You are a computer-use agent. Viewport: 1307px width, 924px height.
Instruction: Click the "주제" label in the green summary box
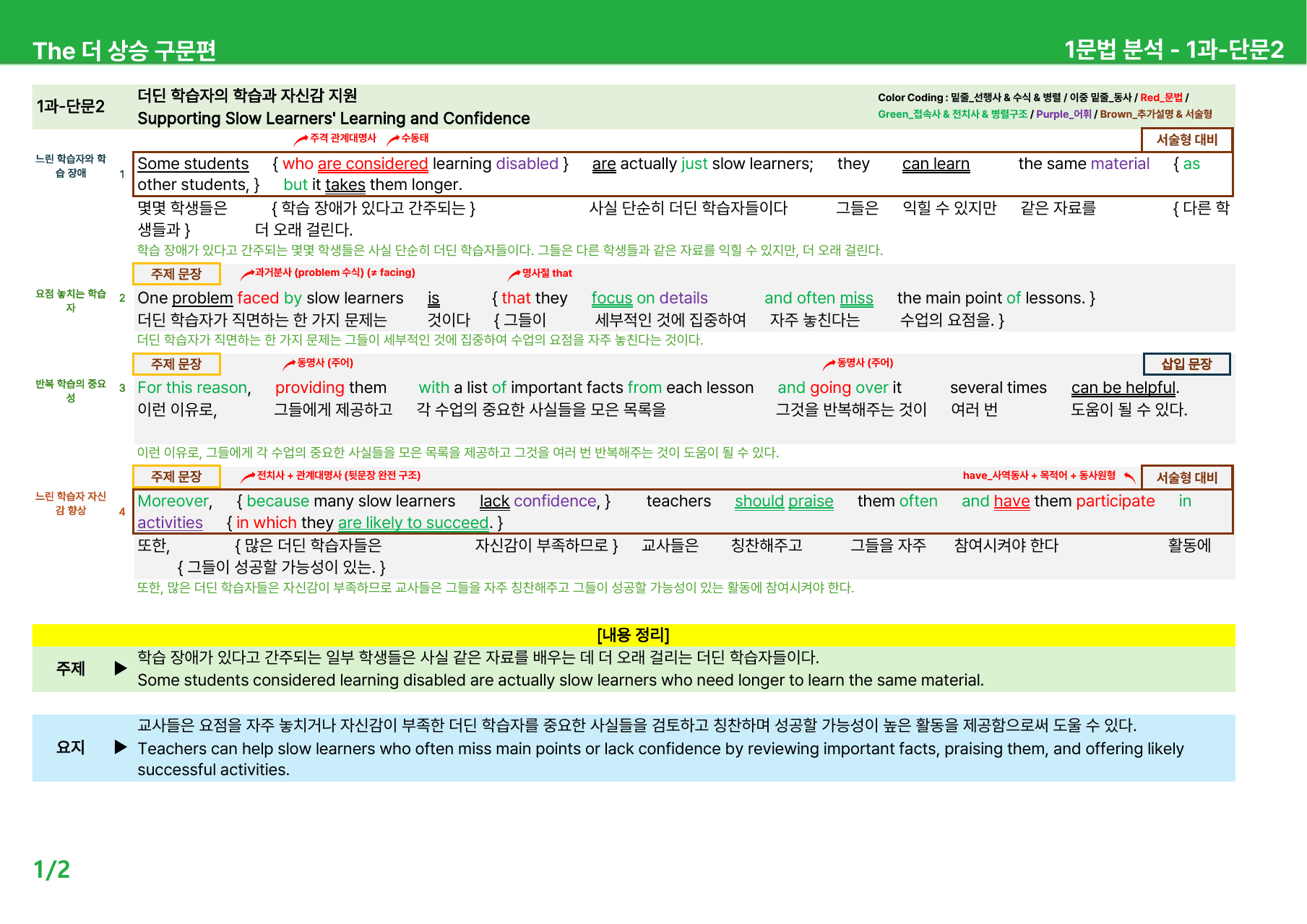(71, 669)
